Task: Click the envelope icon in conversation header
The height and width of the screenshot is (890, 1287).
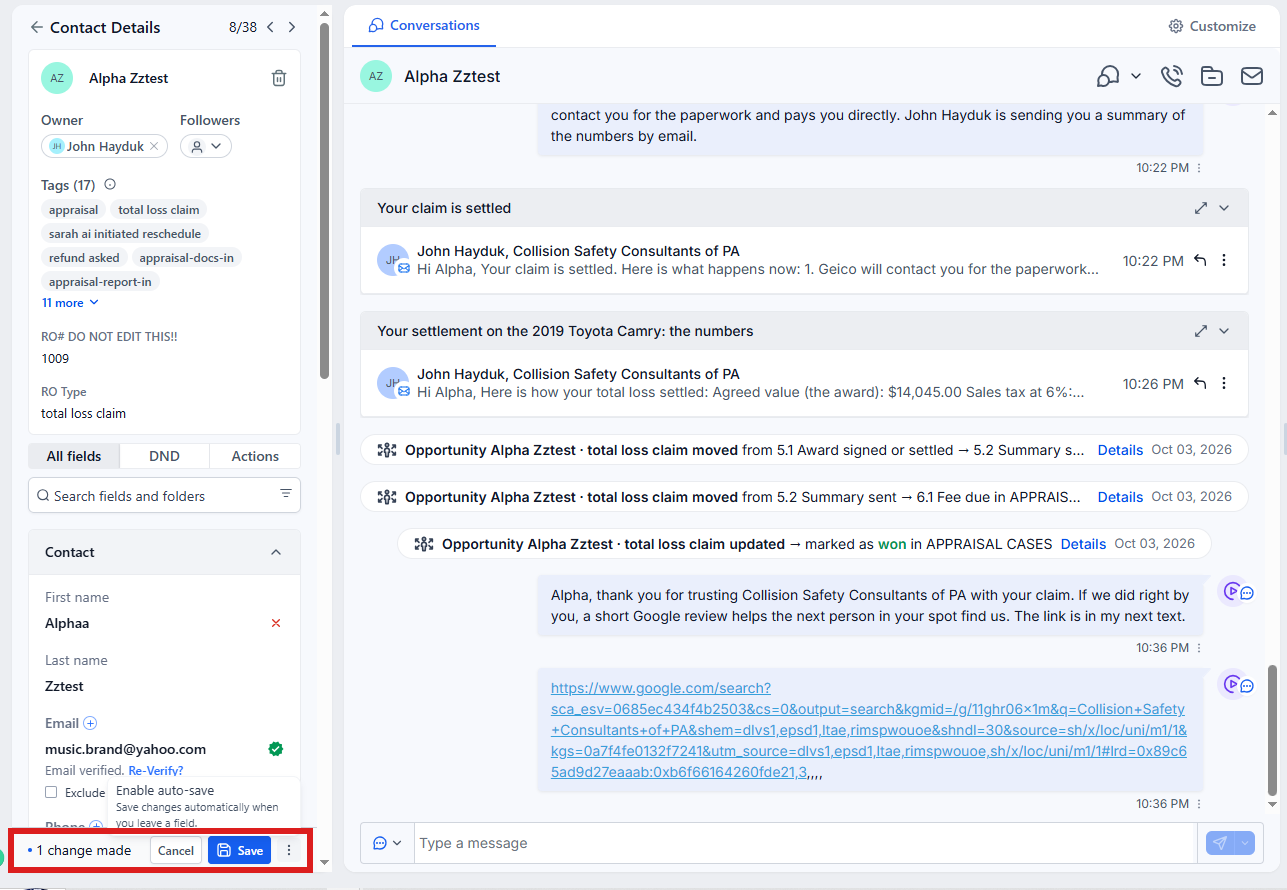Action: 1251,76
